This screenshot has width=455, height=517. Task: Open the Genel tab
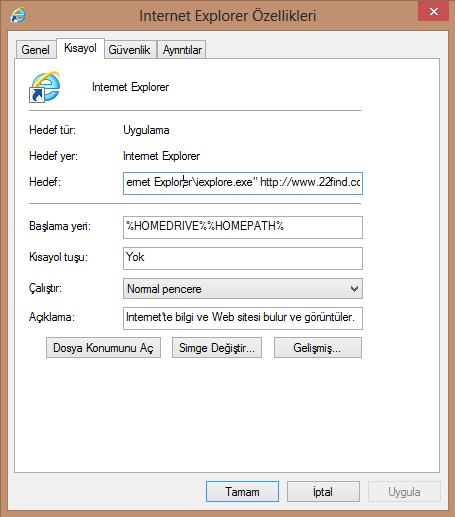tap(36, 50)
